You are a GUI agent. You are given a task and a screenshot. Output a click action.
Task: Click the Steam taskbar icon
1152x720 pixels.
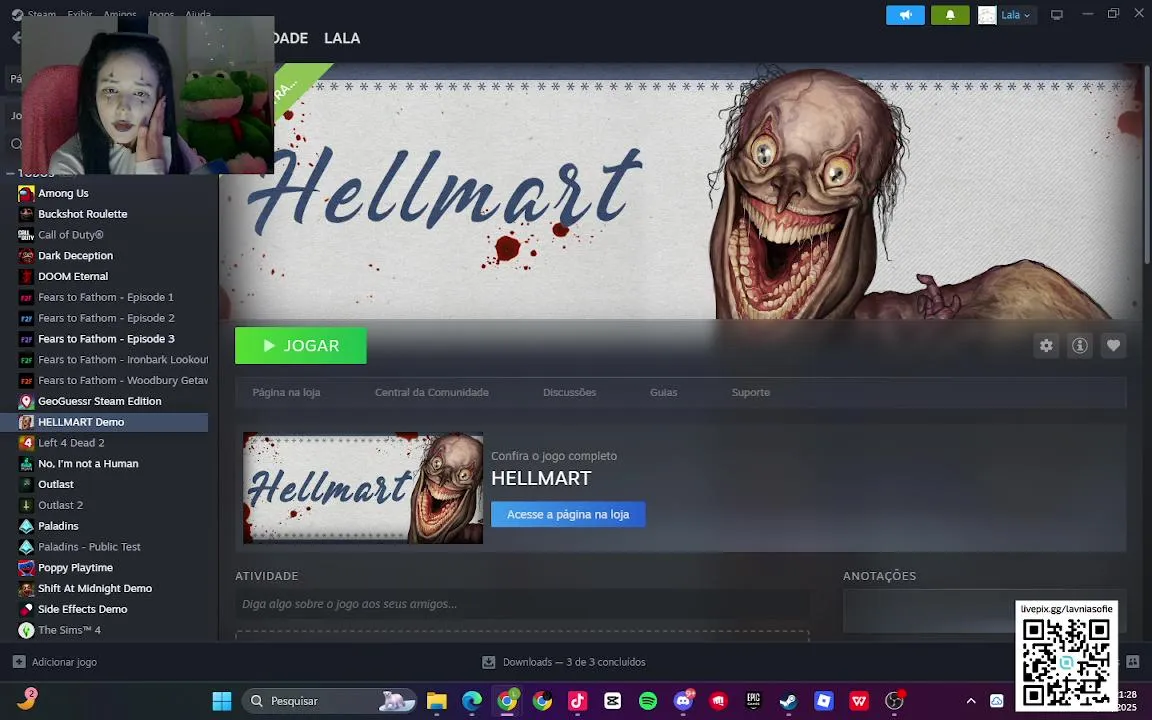(788, 701)
